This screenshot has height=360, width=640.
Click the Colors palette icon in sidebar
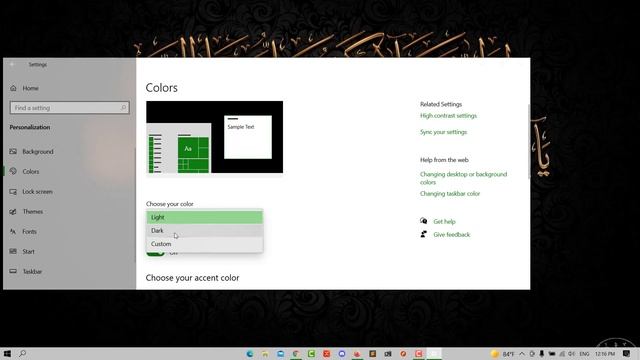point(13,171)
